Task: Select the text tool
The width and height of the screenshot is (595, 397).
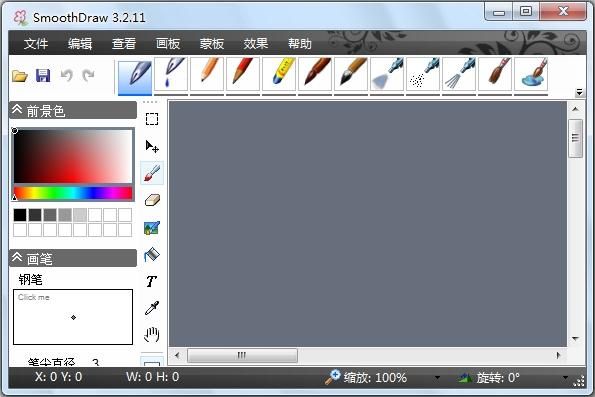Action: [x=151, y=281]
